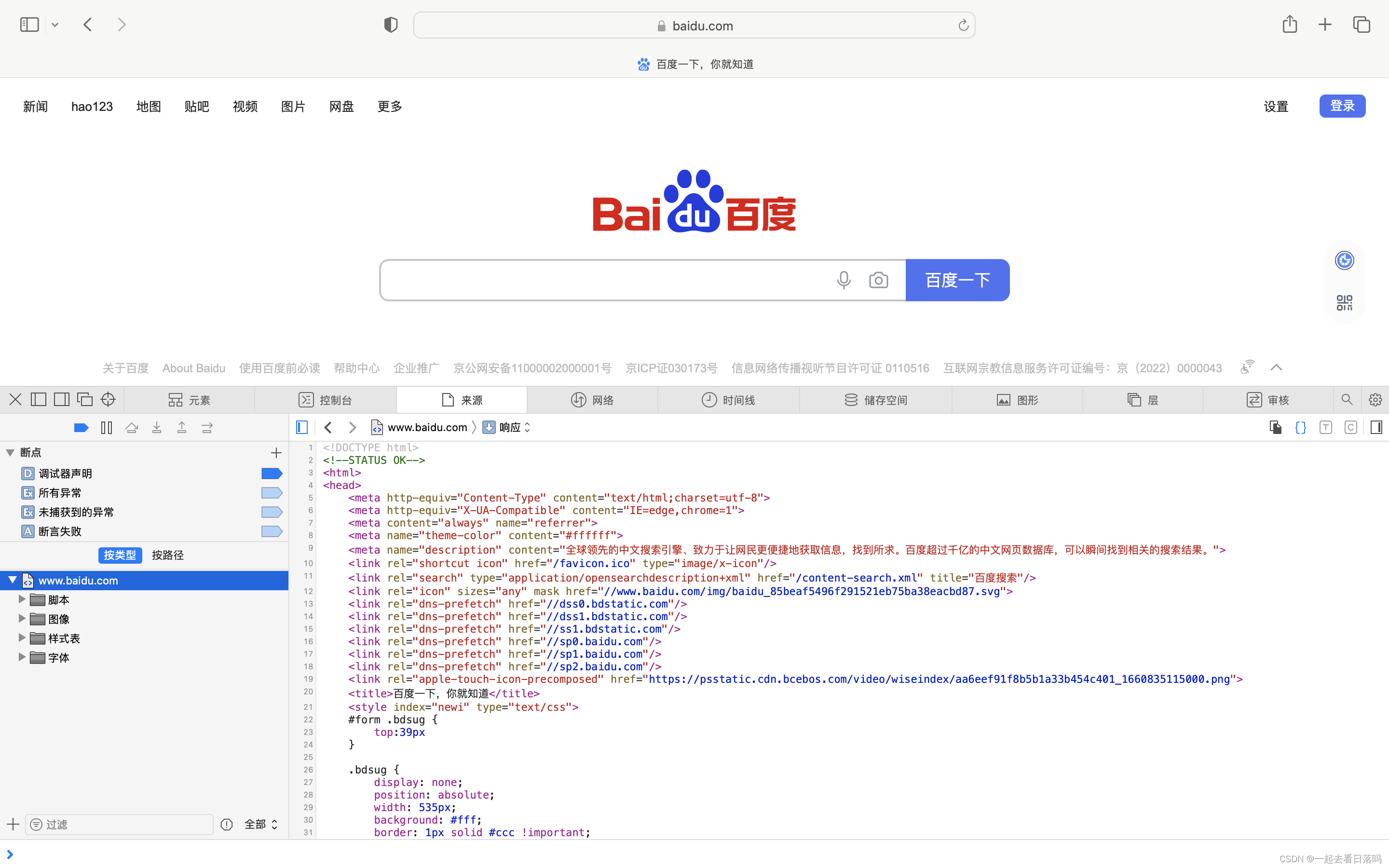
Task: Click the 过滤 filter field
Action: pos(120,825)
